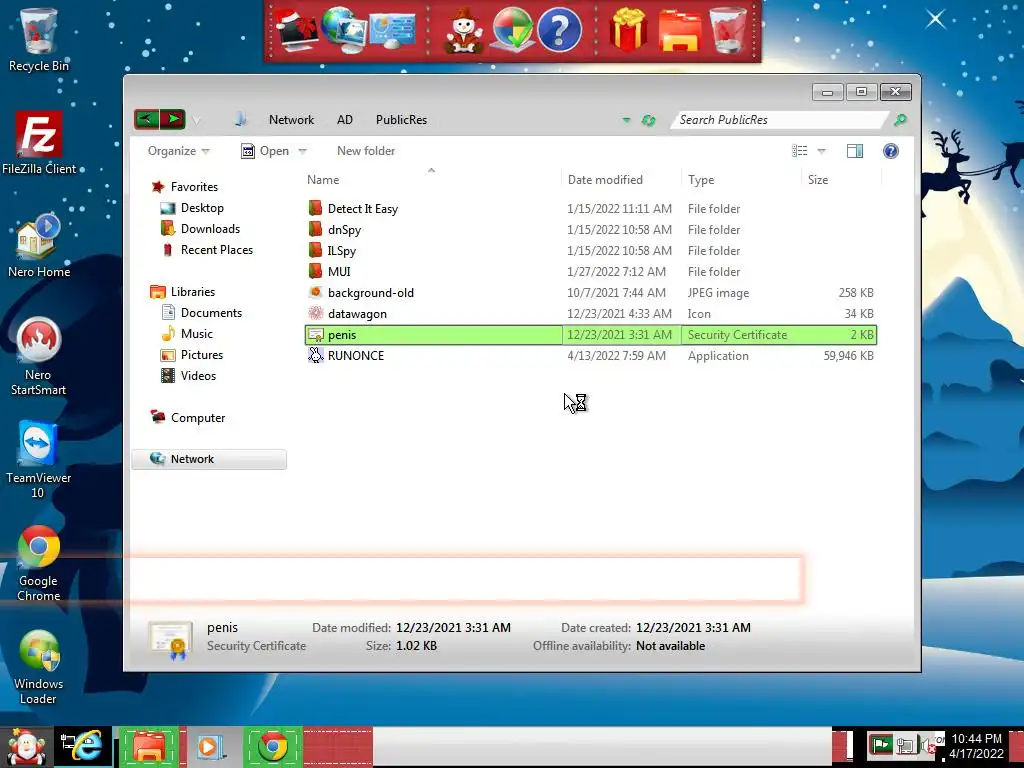Select Network in the navigation pane

(x=209, y=459)
